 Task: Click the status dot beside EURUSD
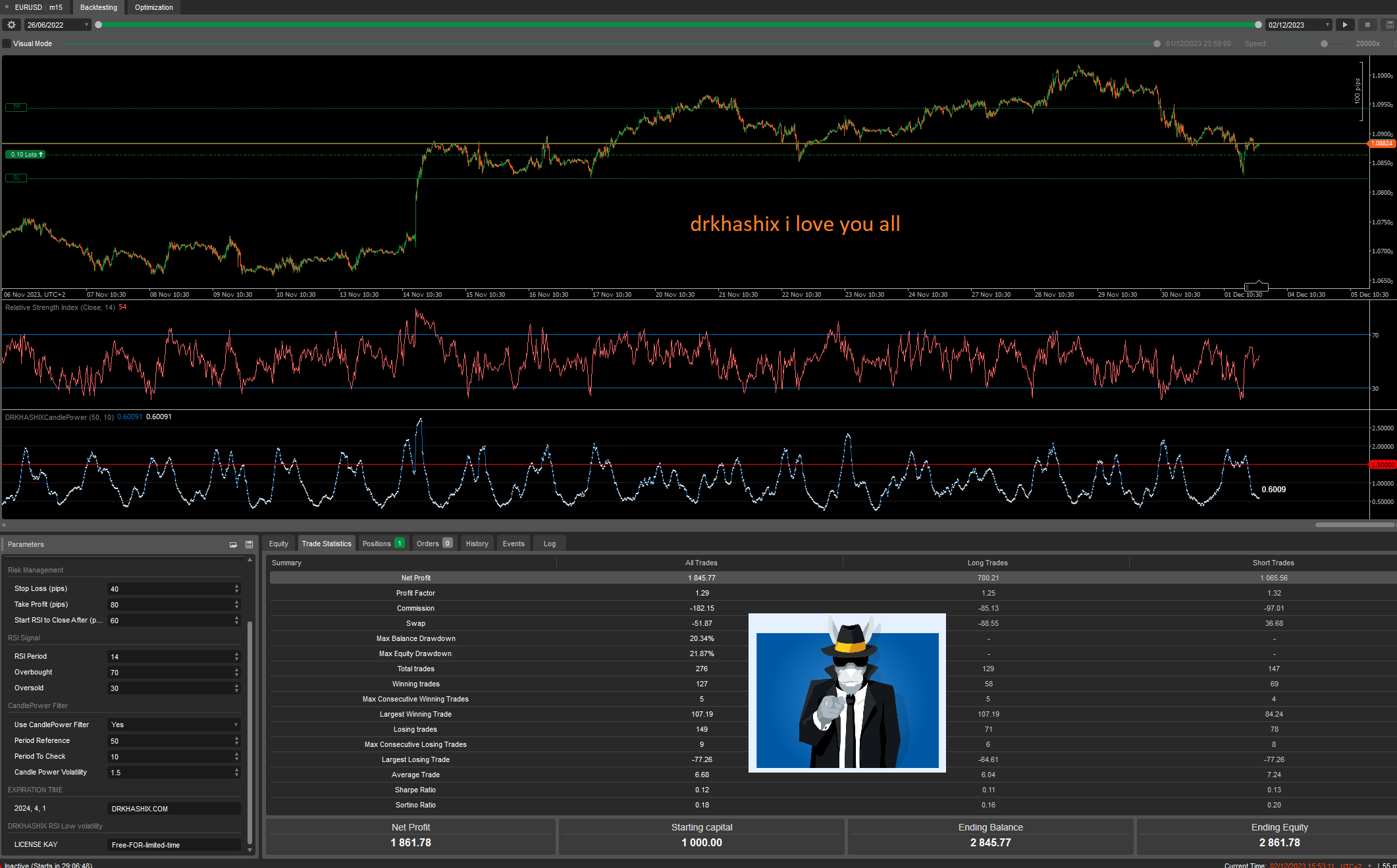click(x=5, y=7)
